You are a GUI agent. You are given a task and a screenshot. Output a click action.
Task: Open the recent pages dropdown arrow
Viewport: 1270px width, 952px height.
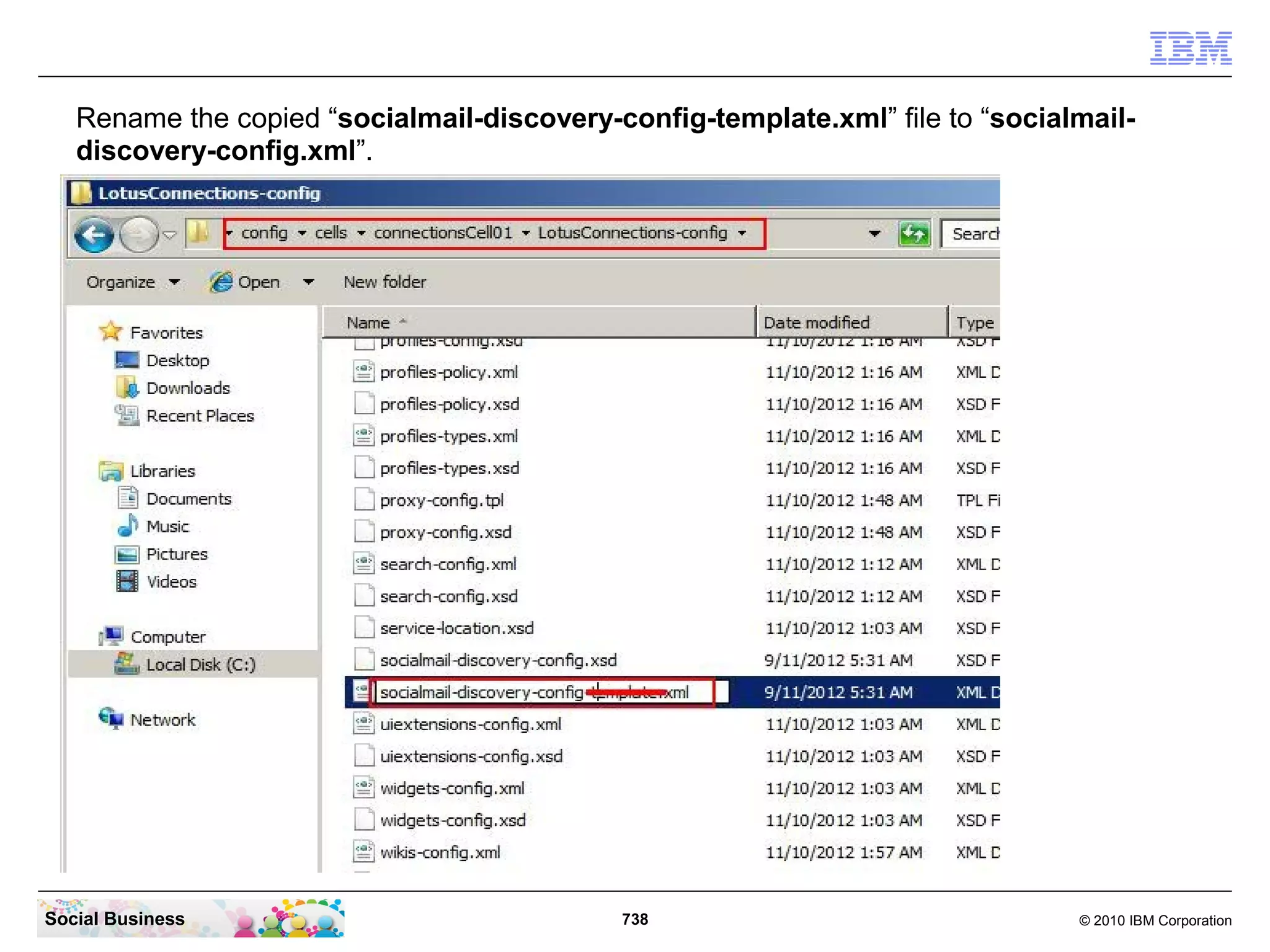170,235
